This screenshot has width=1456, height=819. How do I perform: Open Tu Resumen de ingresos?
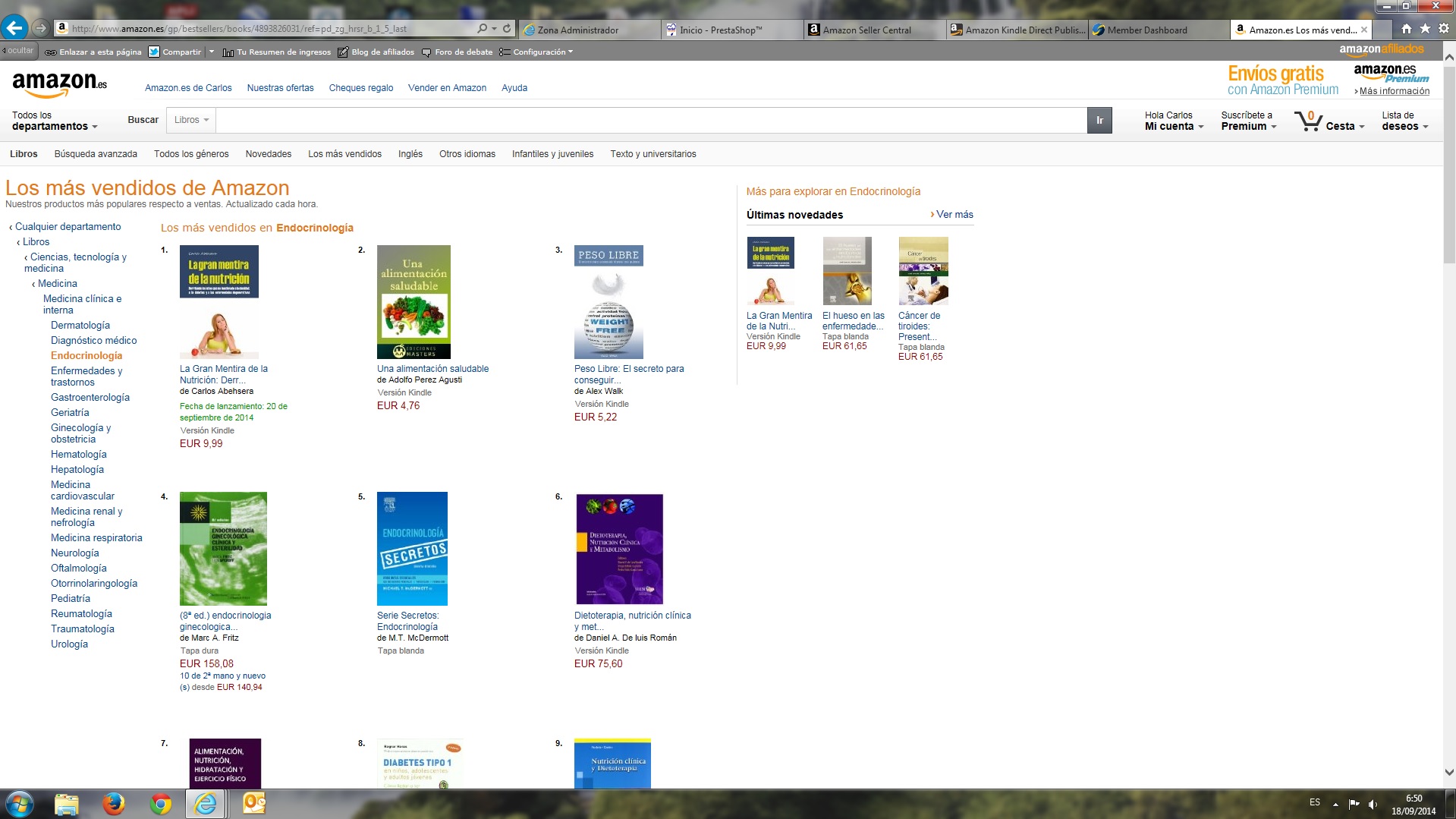[x=276, y=52]
